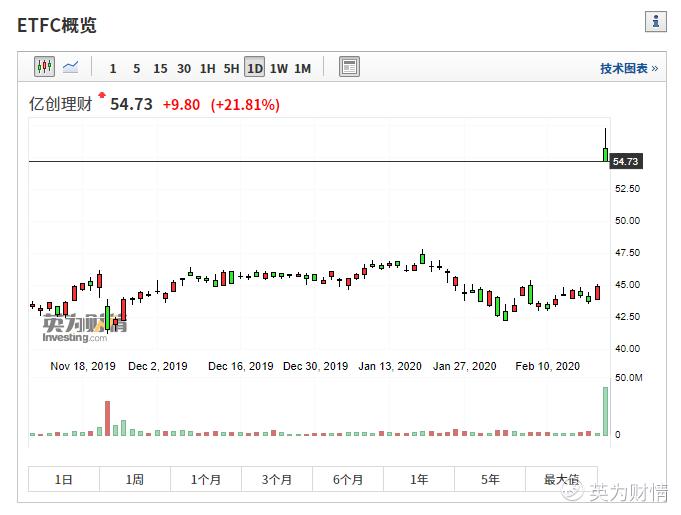The width and height of the screenshot is (681, 515).
Task: Select the 1周 range tab
Action: coord(135,479)
